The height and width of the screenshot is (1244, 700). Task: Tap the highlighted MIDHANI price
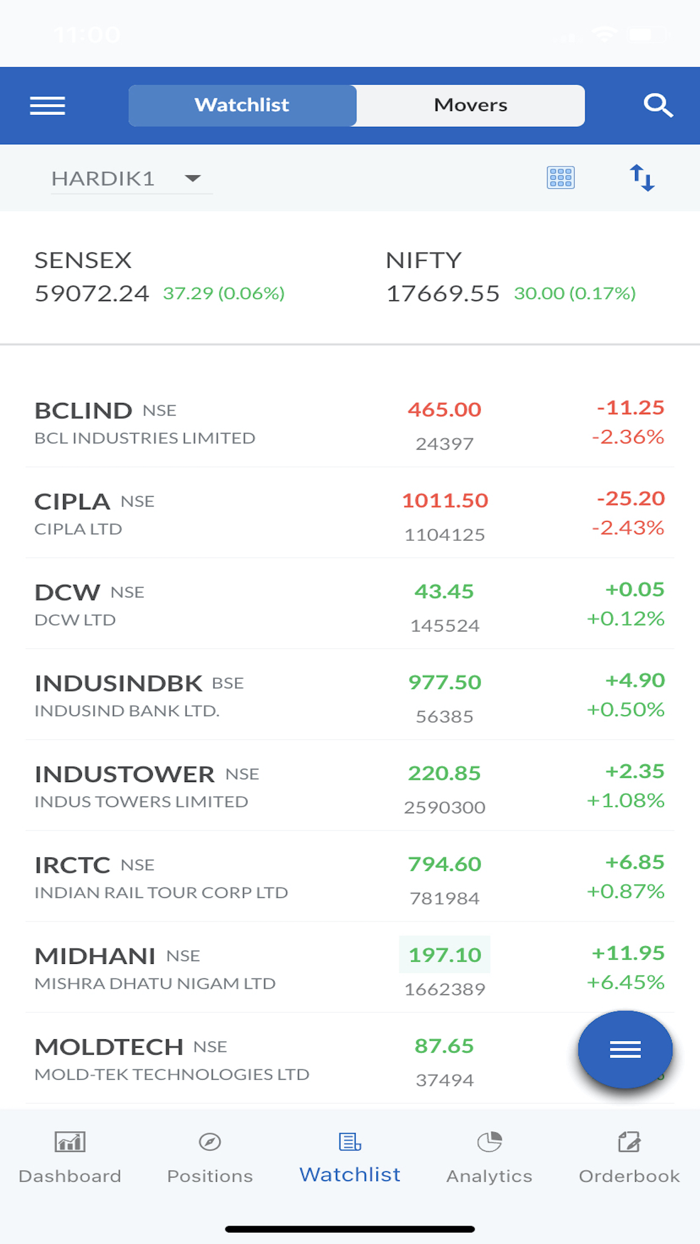[444, 954]
